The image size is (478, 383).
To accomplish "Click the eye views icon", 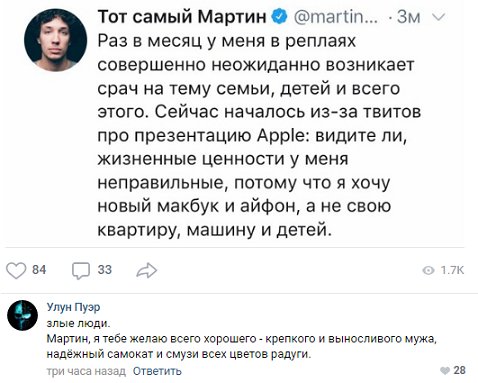I will [x=428, y=270].
